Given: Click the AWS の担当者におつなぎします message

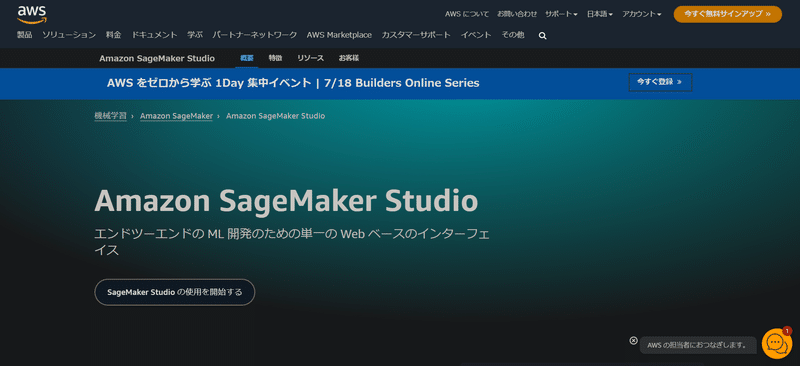Looking at the screenshot, I should (x=697, y=346).
